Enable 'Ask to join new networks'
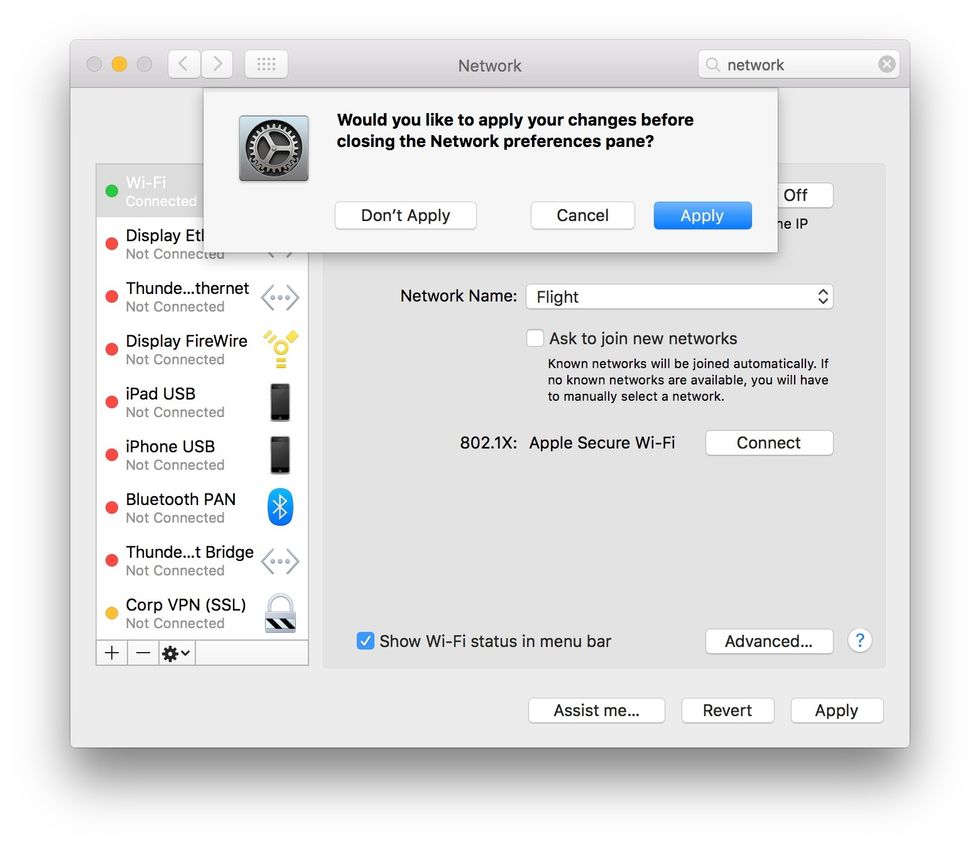 pos(535,338)
